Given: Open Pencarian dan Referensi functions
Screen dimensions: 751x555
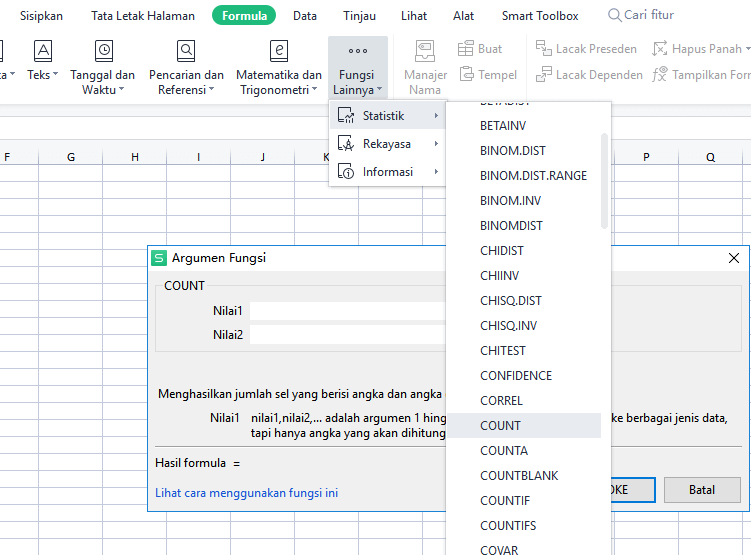Looking at the screenshot, I should (x=186, y=51).
